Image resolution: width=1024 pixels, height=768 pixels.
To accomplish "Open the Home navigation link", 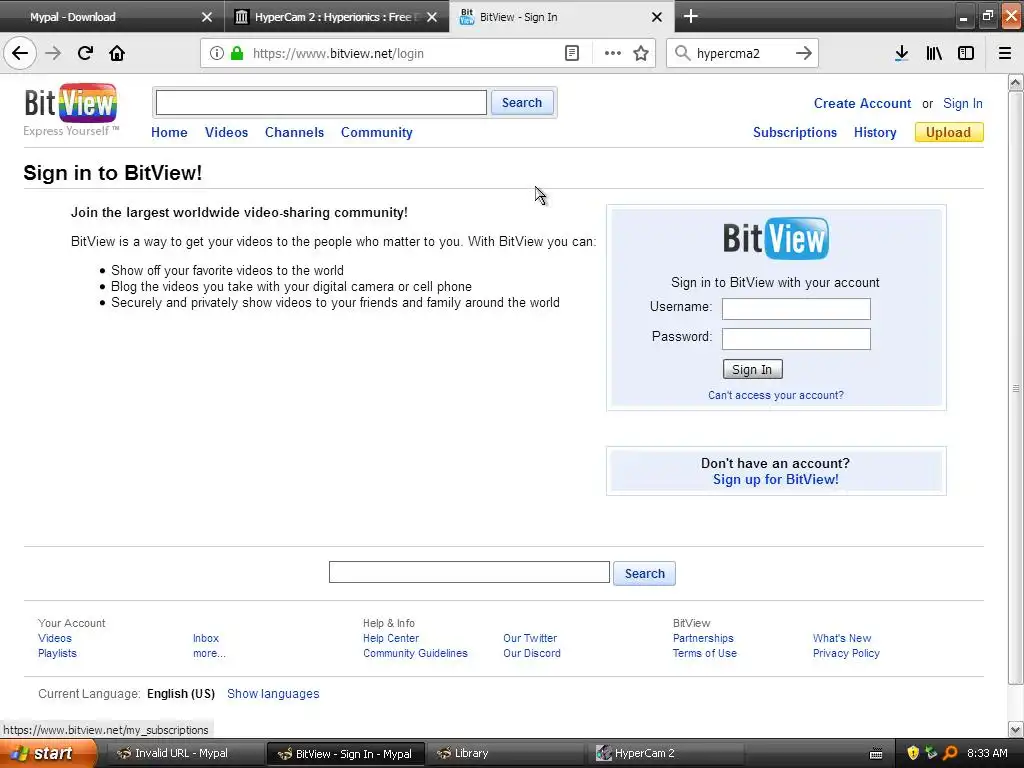I will 169,133.
